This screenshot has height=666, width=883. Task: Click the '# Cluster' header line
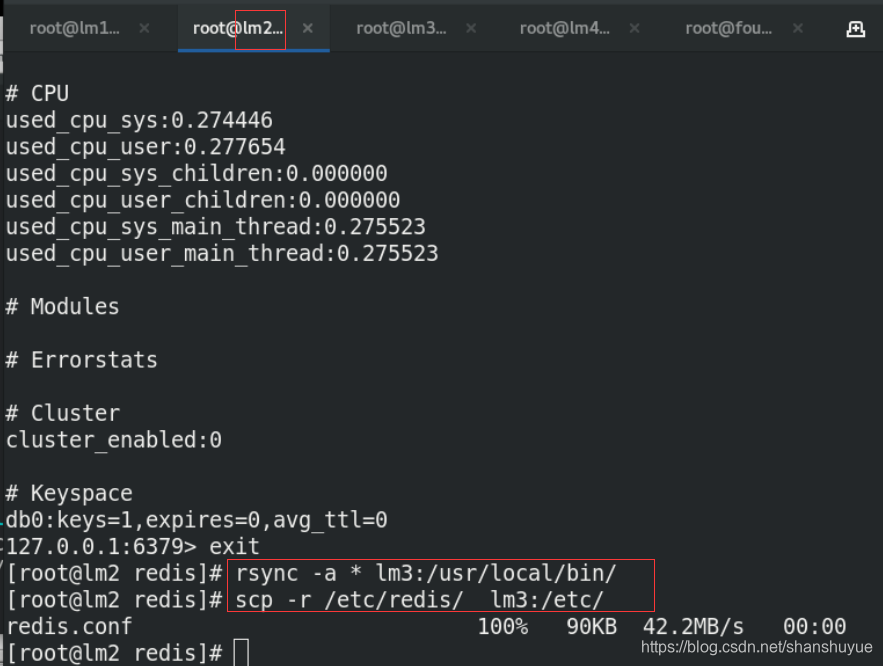(x=63, y=413)
